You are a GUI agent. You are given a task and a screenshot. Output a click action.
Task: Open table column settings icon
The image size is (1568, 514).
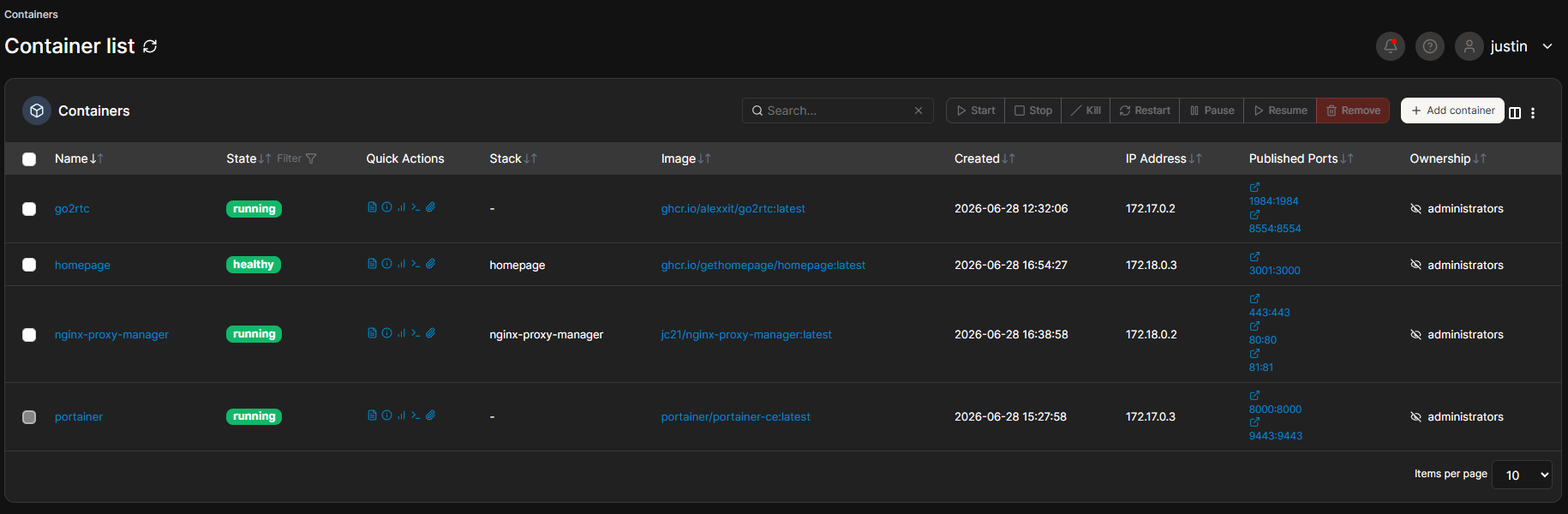tap(1515, 112)
